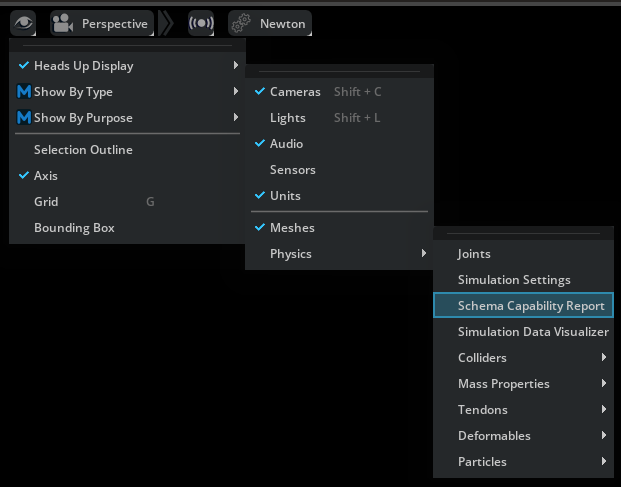
Task: Click the M icon beside Show By Type
Action: point(24,91)
